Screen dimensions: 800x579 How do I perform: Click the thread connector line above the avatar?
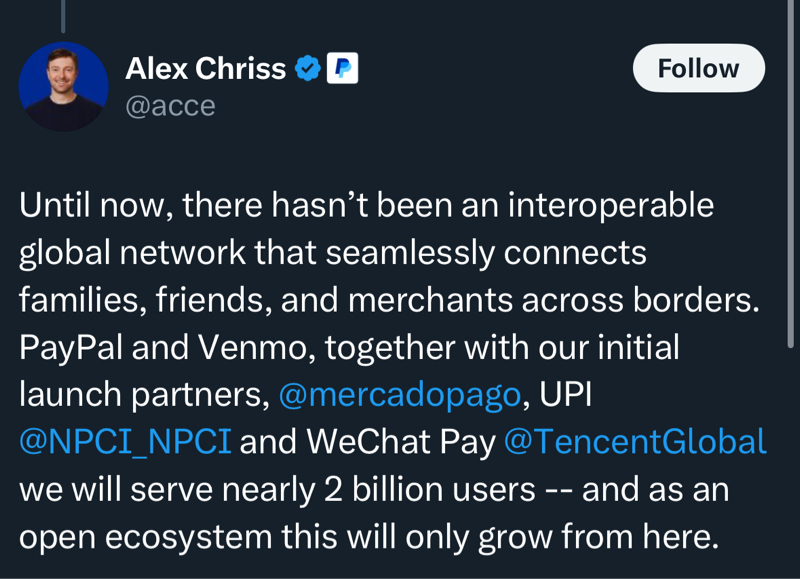[x=63, y=15]
